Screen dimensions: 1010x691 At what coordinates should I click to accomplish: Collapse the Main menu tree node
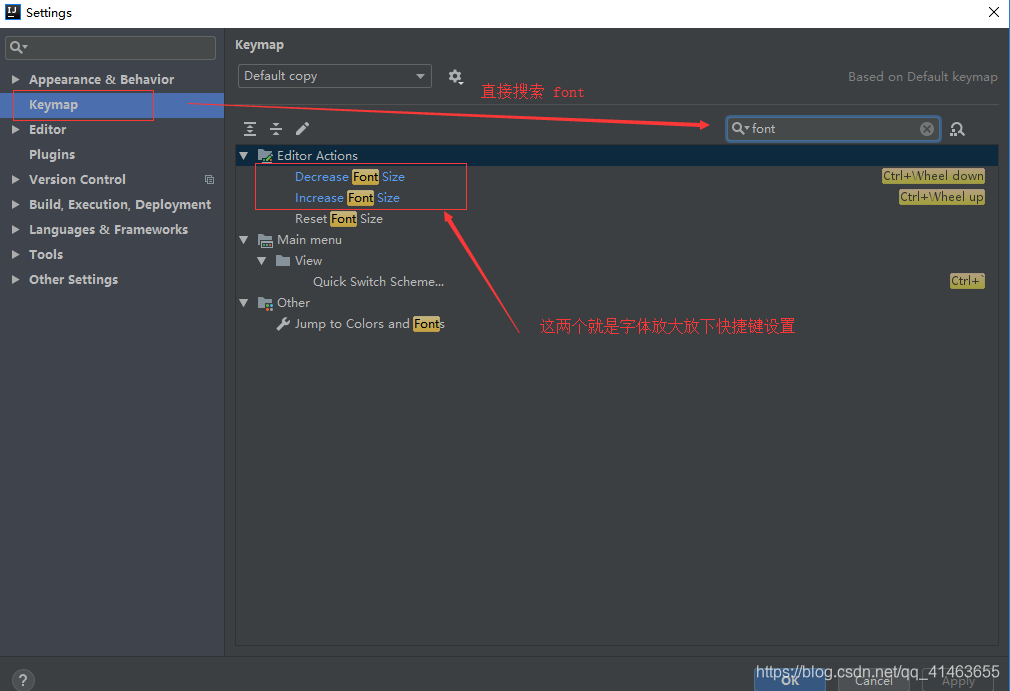(244, 240)
